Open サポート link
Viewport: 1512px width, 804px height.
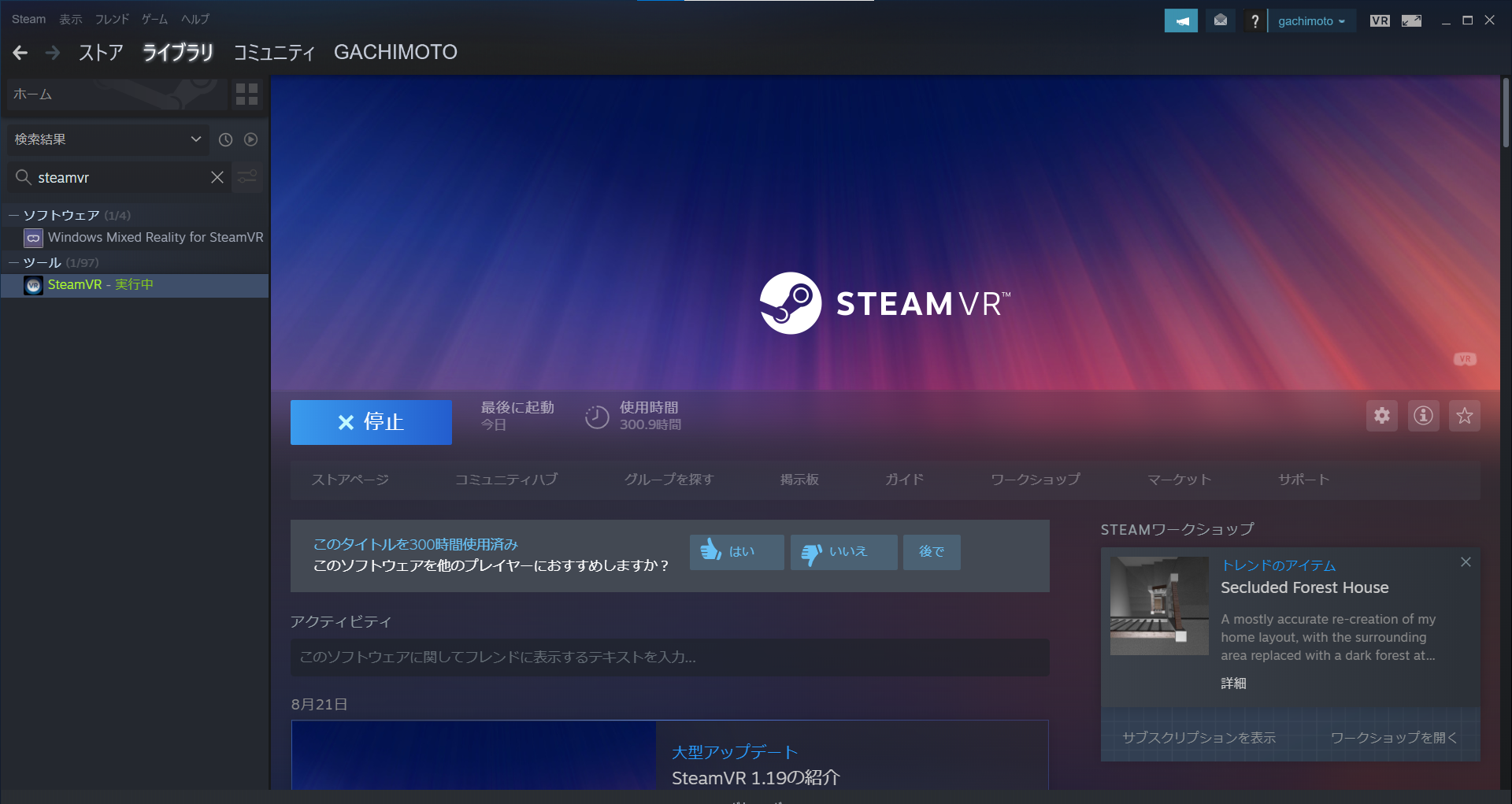point(1303,480)
